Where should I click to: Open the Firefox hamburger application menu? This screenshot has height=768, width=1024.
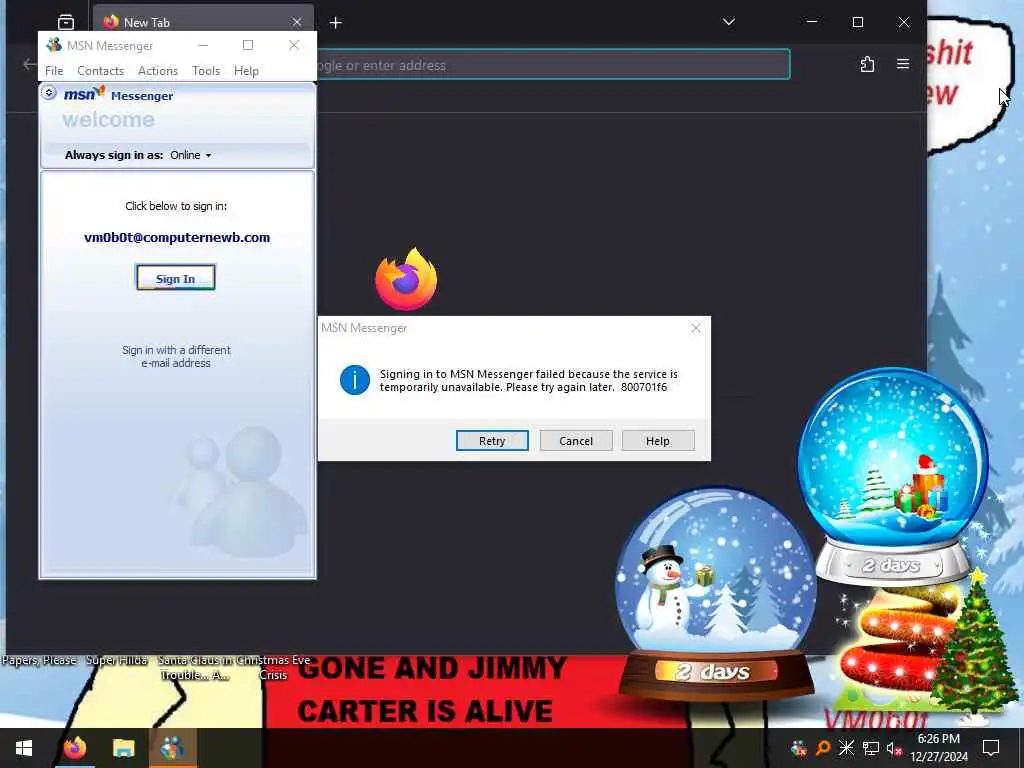(x=903, y=64)
